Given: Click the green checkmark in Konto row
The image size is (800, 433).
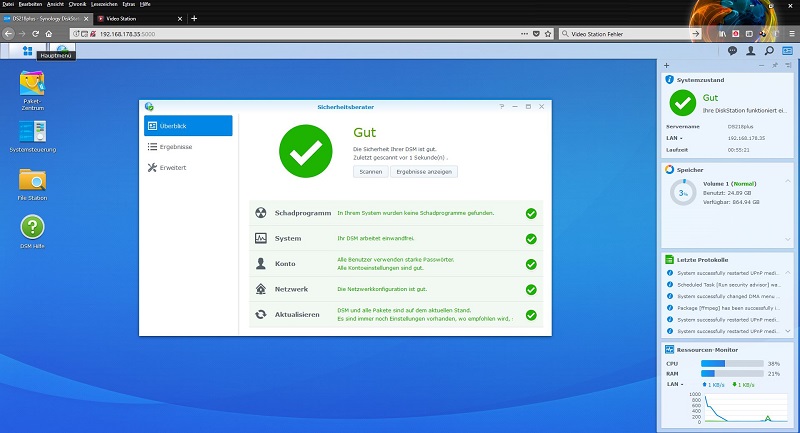Looking at the screenshot, I should tap(531, 264).
